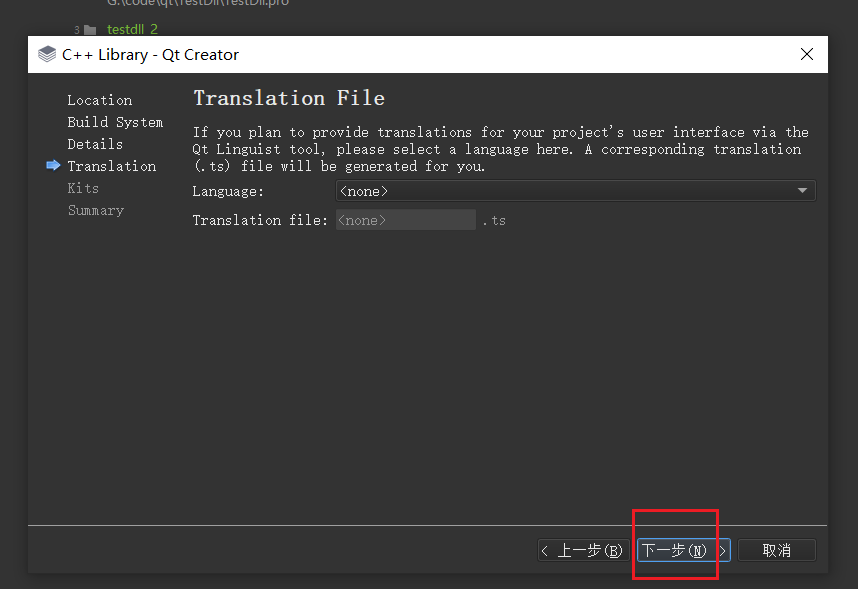Select the Build System wizard step

coord(115,122)
